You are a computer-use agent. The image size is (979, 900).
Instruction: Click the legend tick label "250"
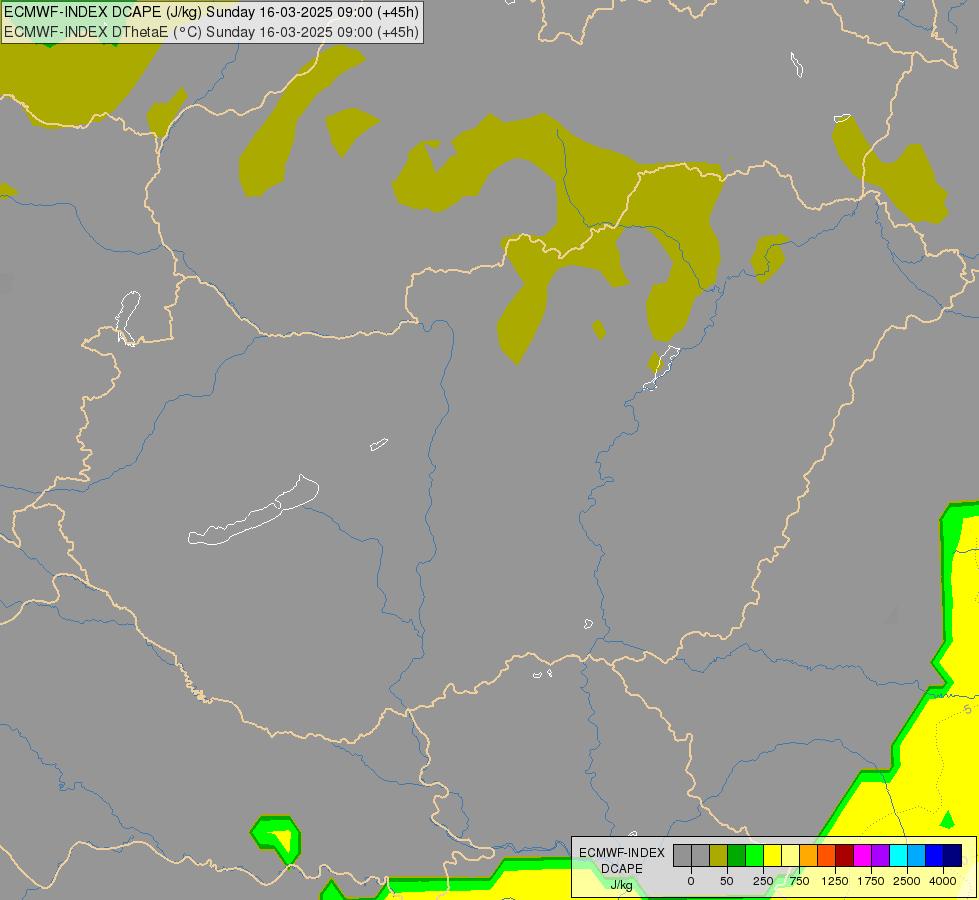763,881
